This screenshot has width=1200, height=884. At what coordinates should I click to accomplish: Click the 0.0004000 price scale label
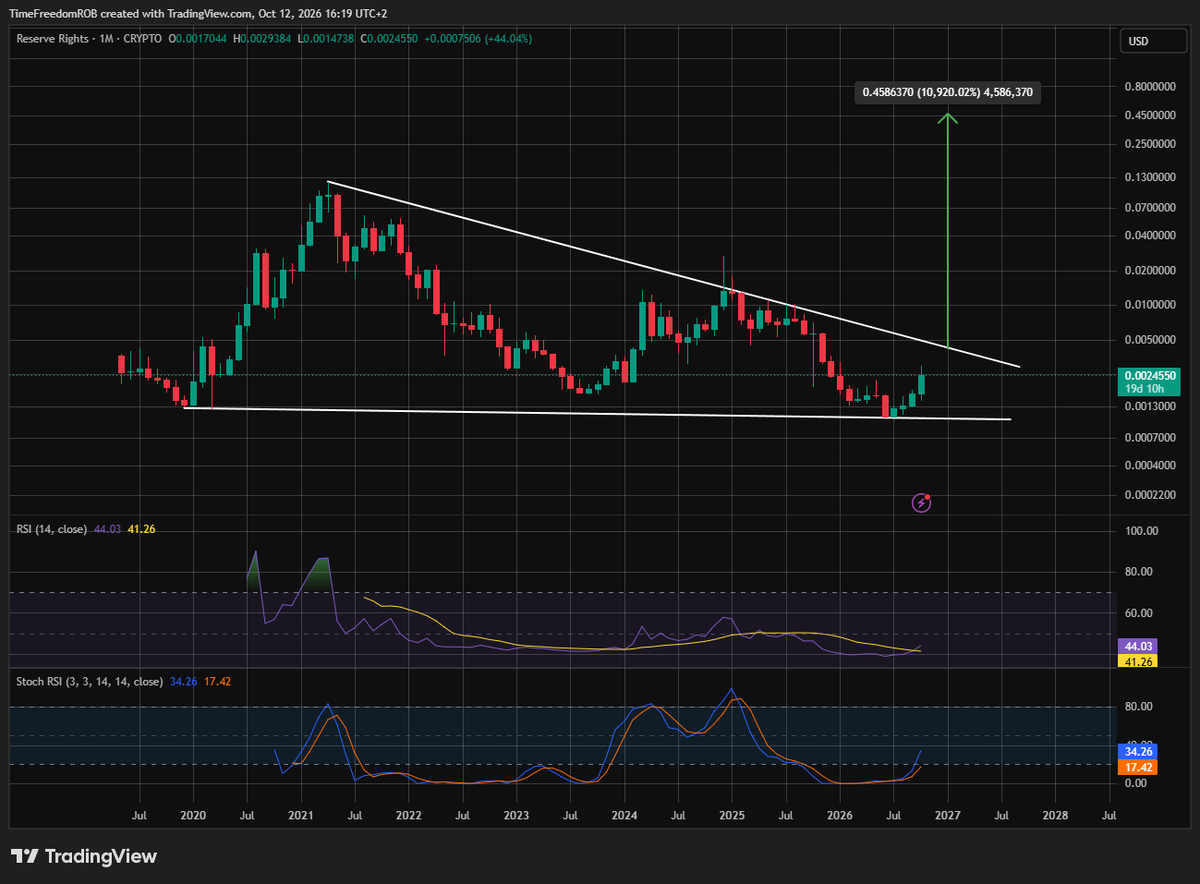1148,466
